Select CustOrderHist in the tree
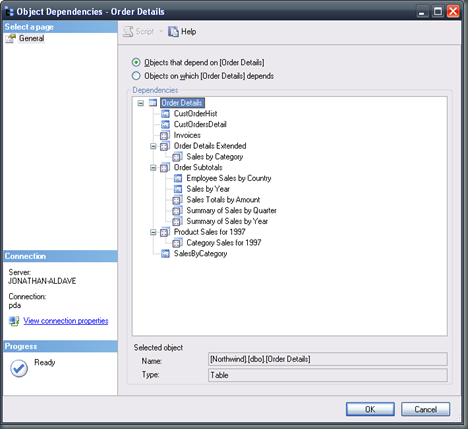Image resolution: width=468 pixels, height=429 pixels. (x=195, y=114)
